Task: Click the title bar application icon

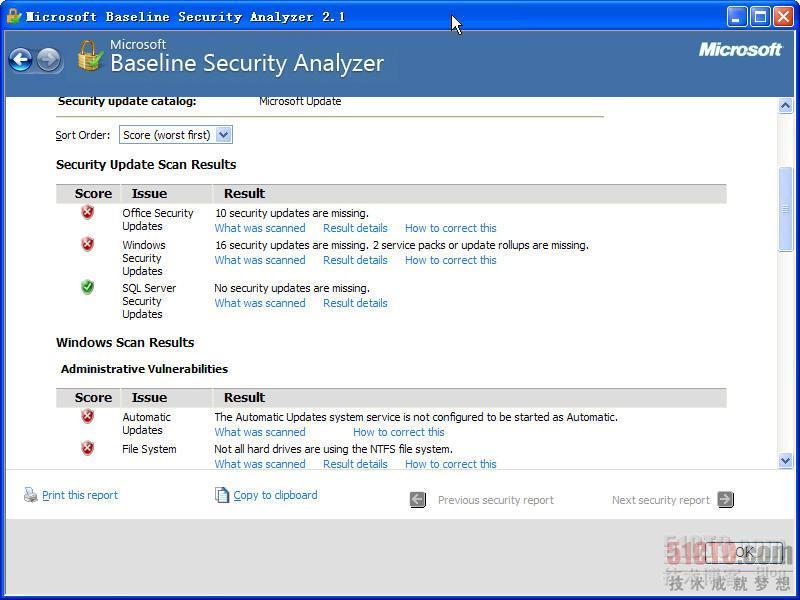Action: click(x=14, y=16)
